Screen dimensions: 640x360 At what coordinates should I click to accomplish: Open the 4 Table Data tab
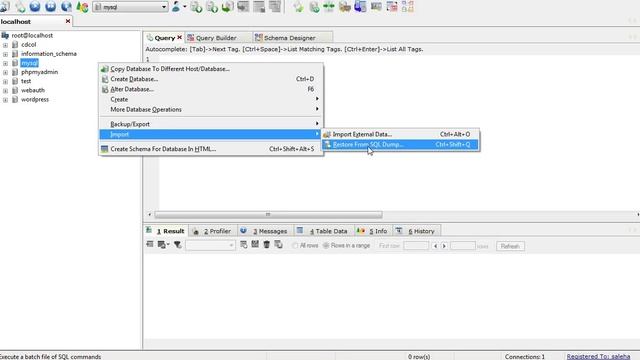pos(323,231)
